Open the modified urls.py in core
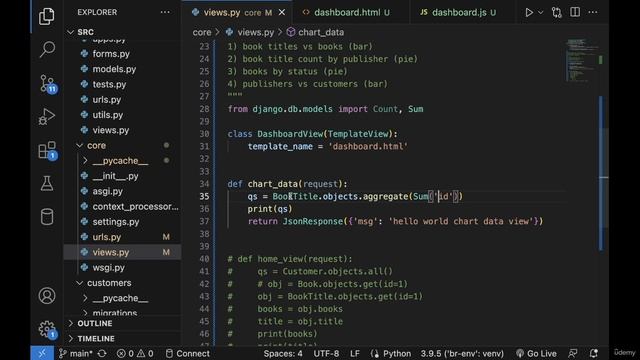The width and height of the screenshot is (640, 360). 107,237
